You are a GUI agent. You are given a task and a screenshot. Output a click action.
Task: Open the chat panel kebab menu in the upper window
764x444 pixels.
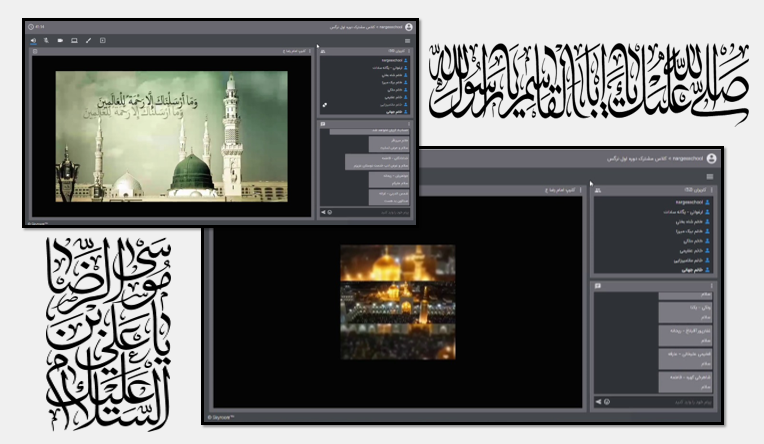(409, 124)
